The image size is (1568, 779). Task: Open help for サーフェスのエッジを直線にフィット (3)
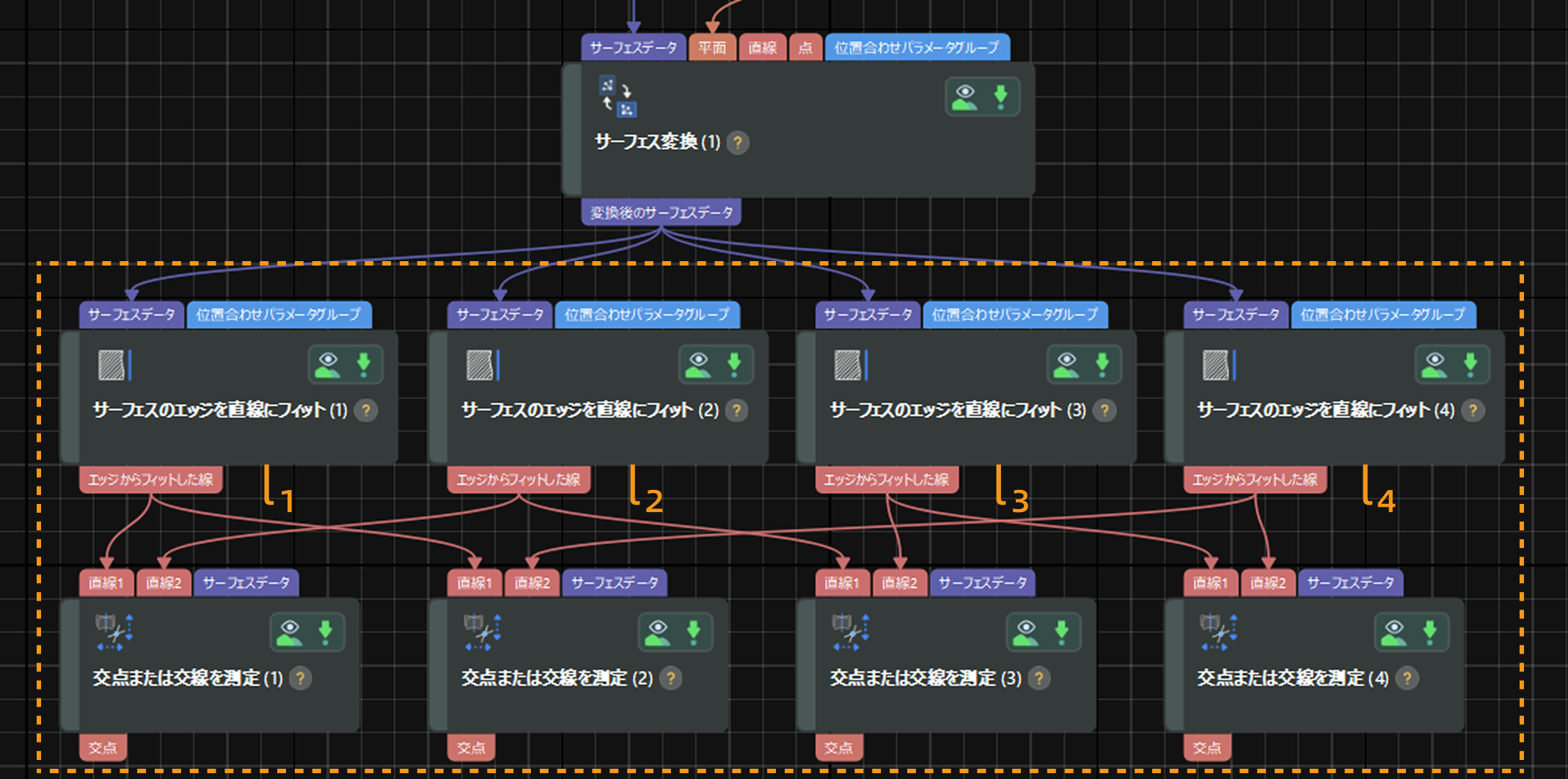click(1104, 410)
